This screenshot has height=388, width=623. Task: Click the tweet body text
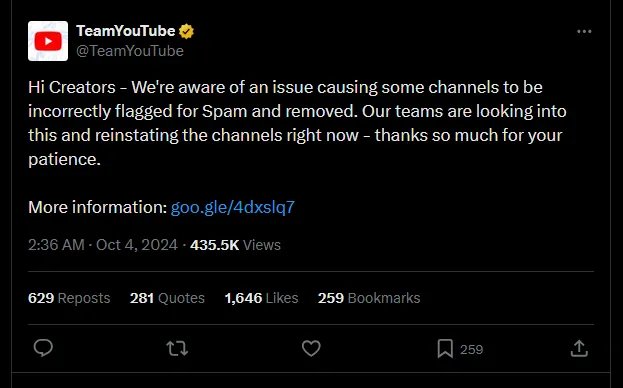[x=297, y=123]
